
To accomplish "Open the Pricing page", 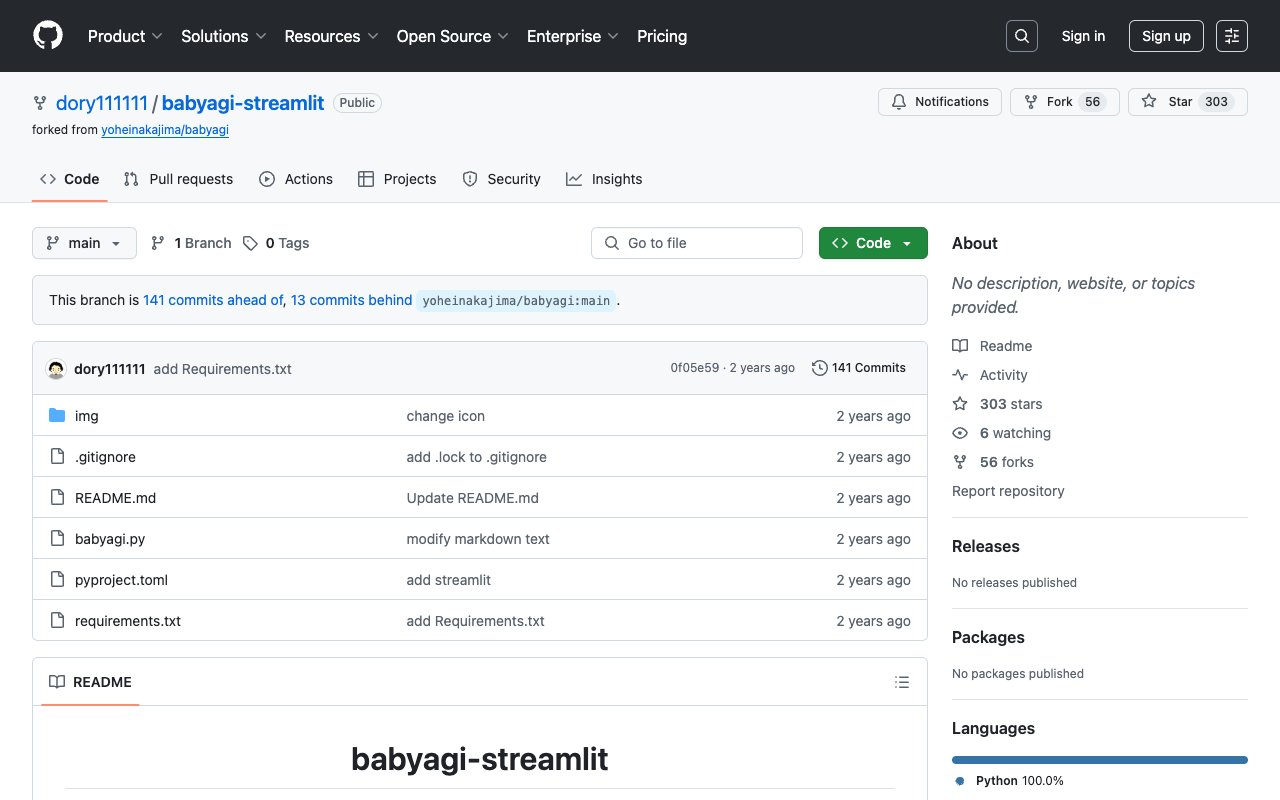I will click(662, 36).
